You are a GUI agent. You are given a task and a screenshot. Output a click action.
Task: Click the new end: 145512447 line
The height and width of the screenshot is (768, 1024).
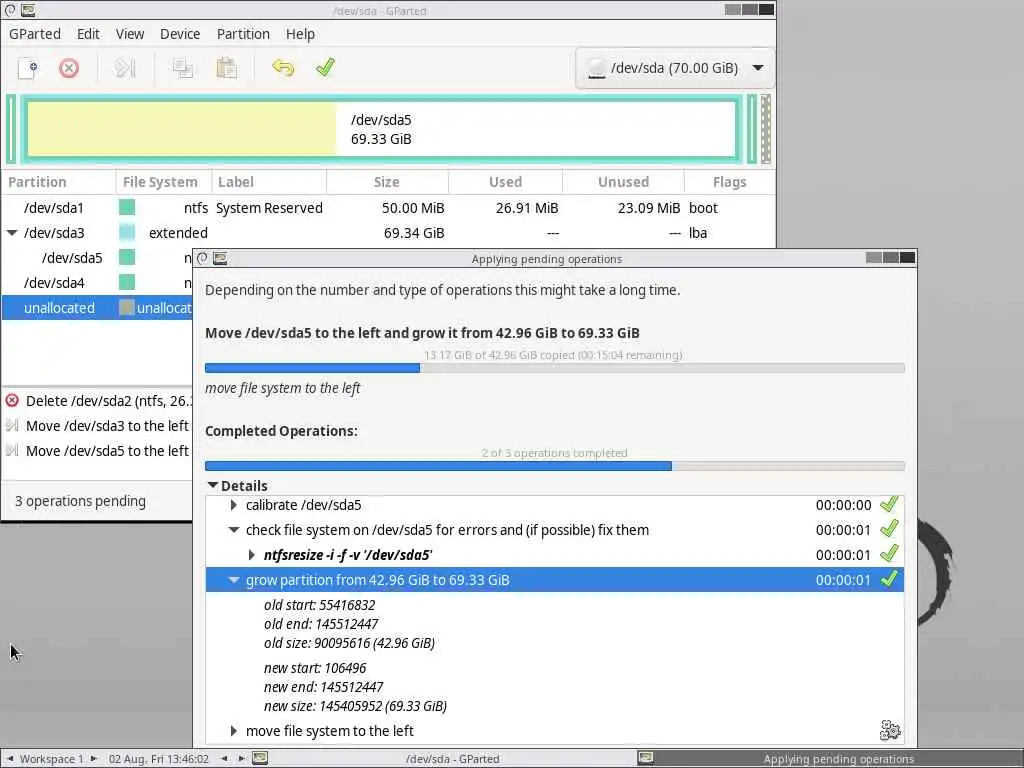(323, 687)
